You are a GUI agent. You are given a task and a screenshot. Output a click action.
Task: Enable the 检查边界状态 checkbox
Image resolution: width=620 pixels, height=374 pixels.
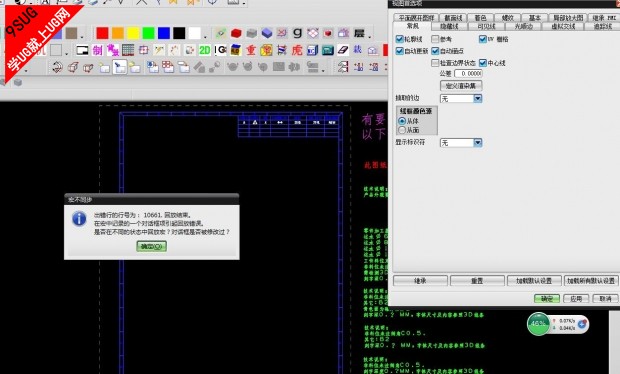point(435,63)
